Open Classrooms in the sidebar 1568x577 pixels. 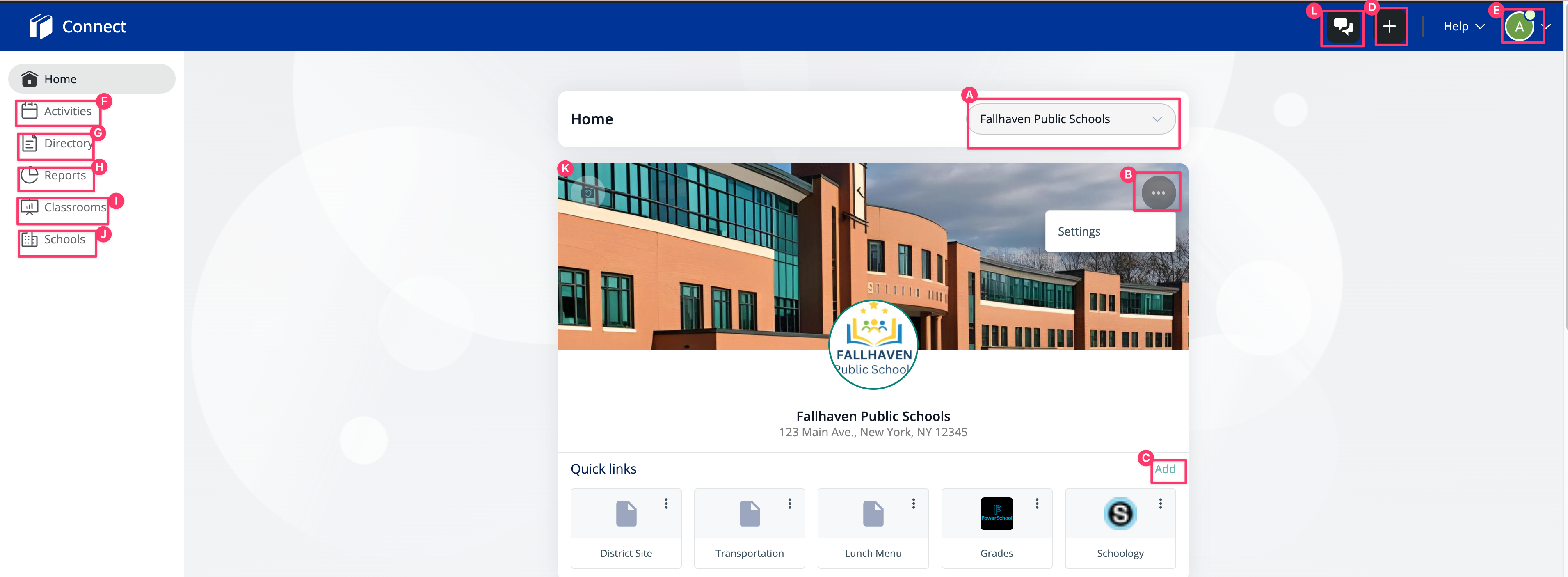tap(63, 208)
